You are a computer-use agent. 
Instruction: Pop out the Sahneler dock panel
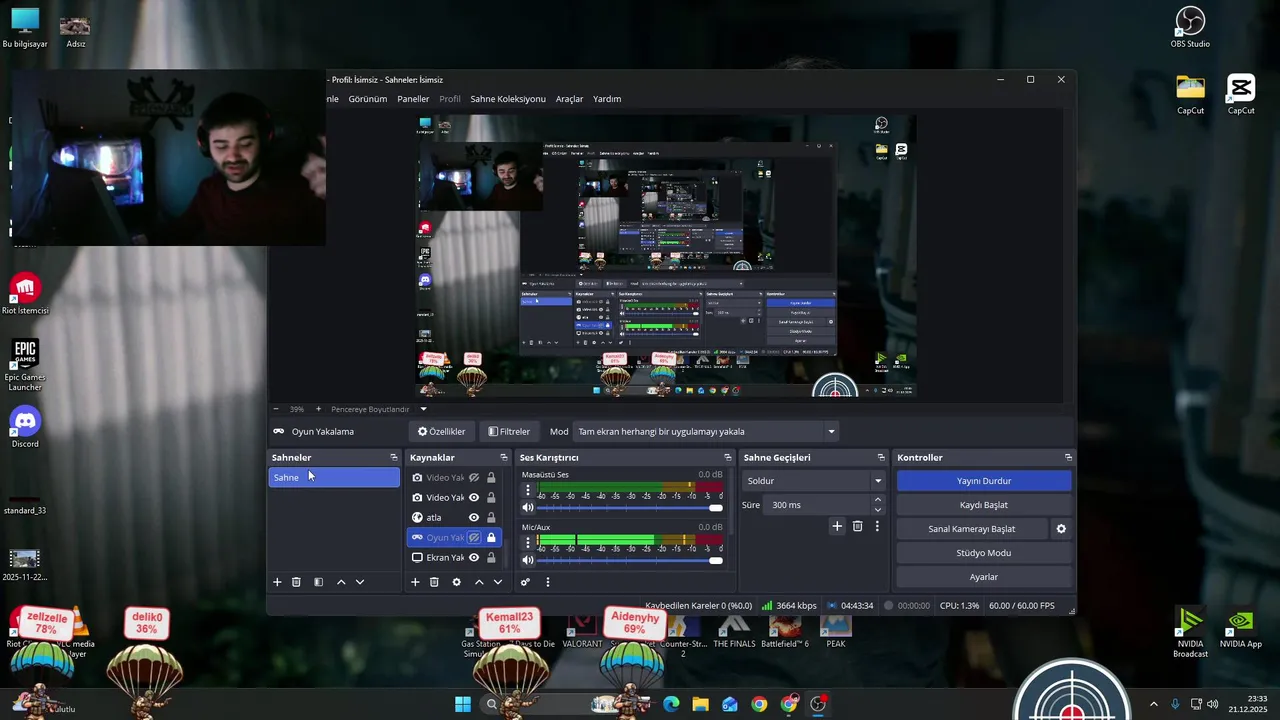[393, 457]
